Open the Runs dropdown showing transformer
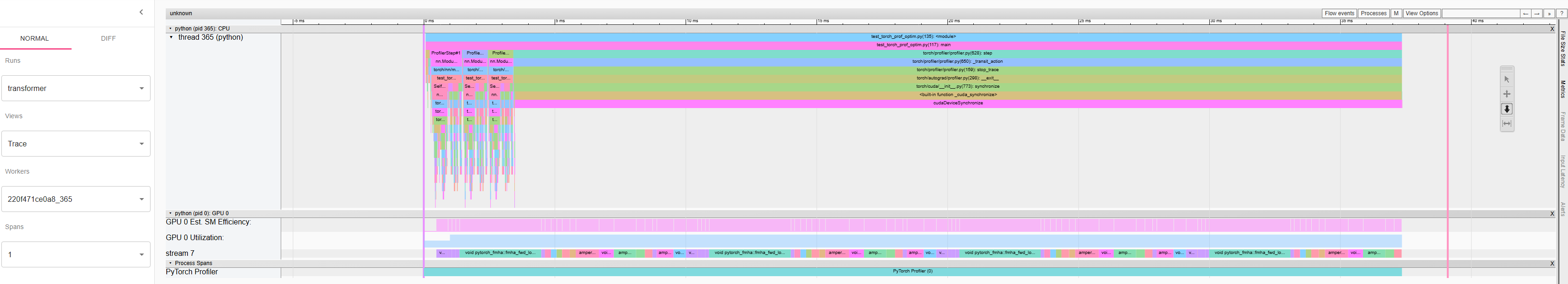Screen dimensions: 1568x284 point(76,88)
